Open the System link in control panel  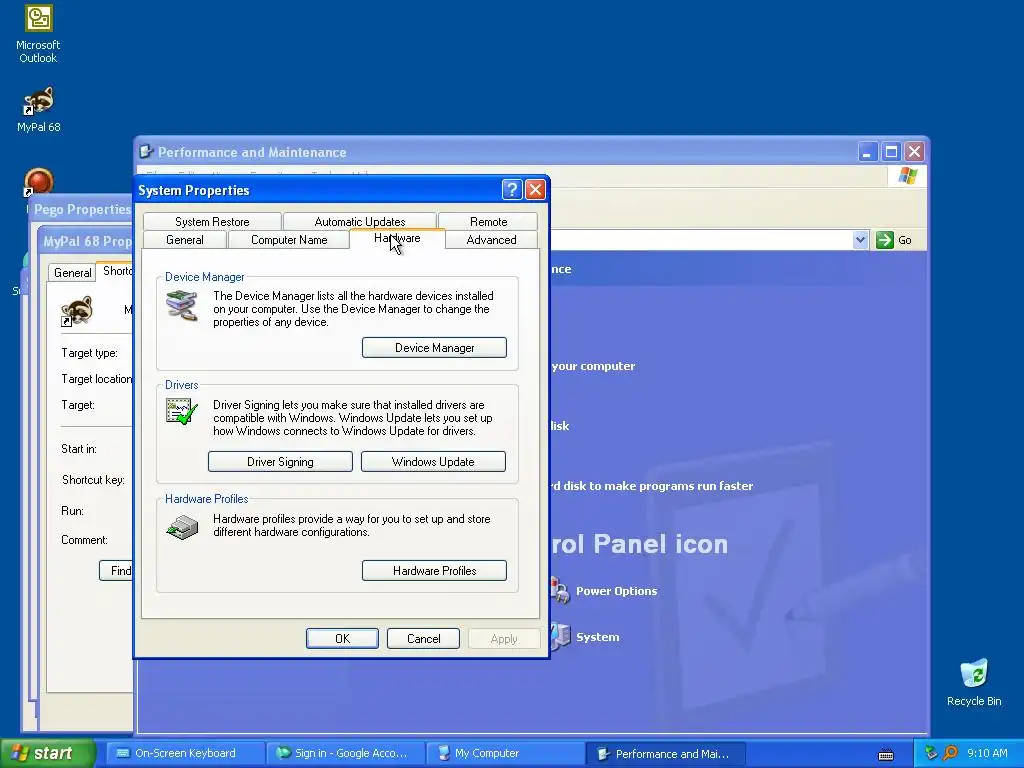point(598,637)
